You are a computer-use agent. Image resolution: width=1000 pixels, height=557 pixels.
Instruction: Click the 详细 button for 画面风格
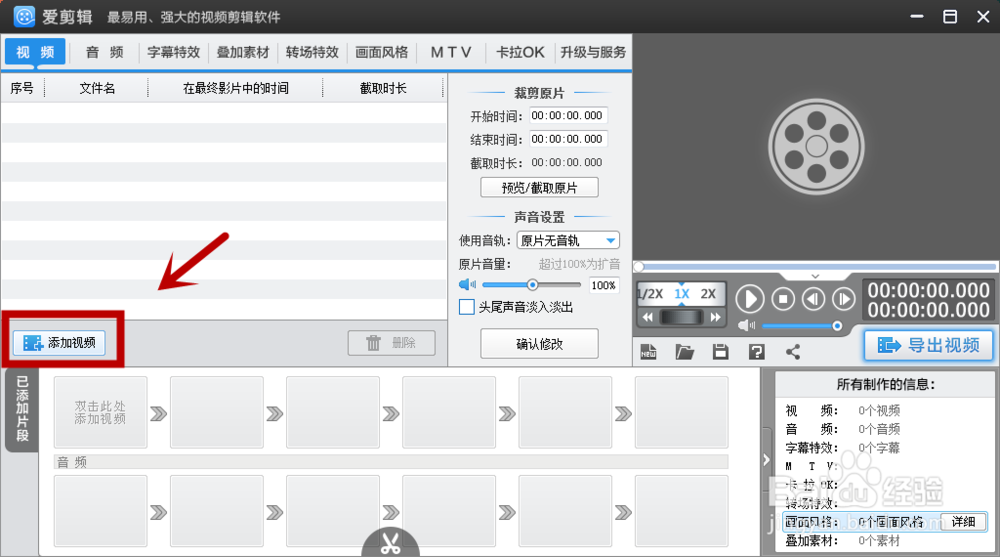pos(963,522)
